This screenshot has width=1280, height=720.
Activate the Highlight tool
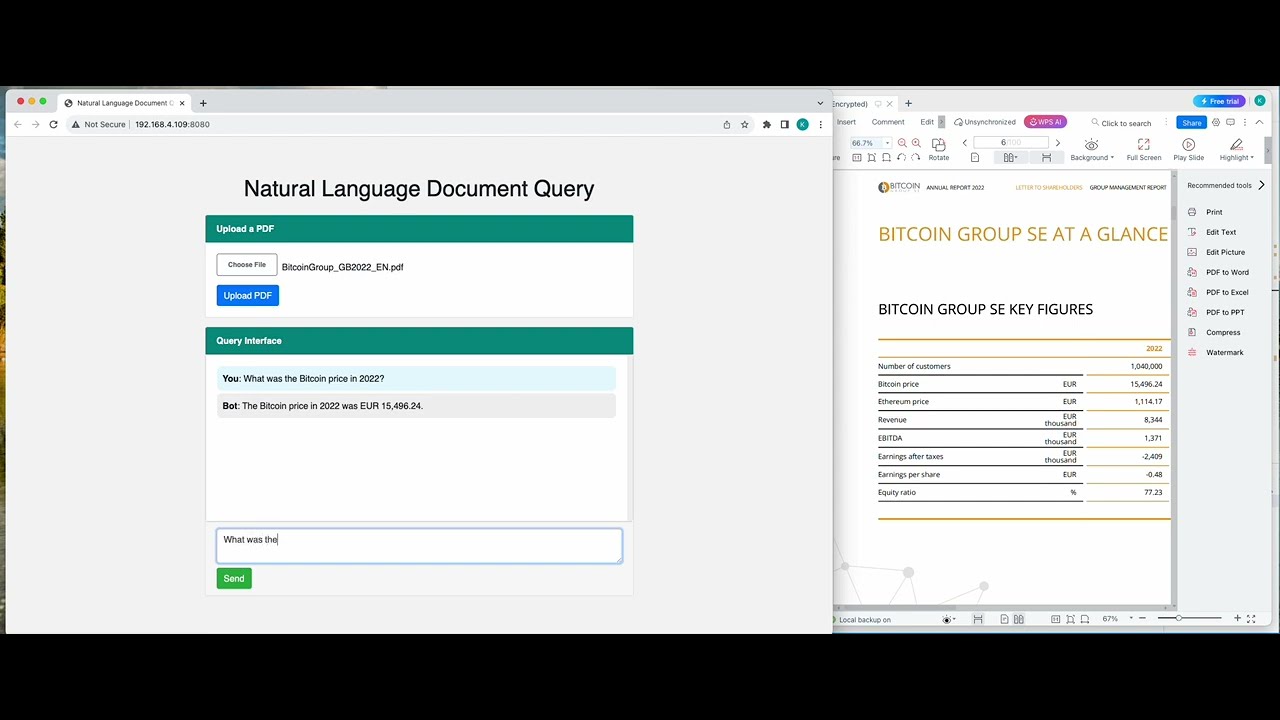tap(1236, 145)
